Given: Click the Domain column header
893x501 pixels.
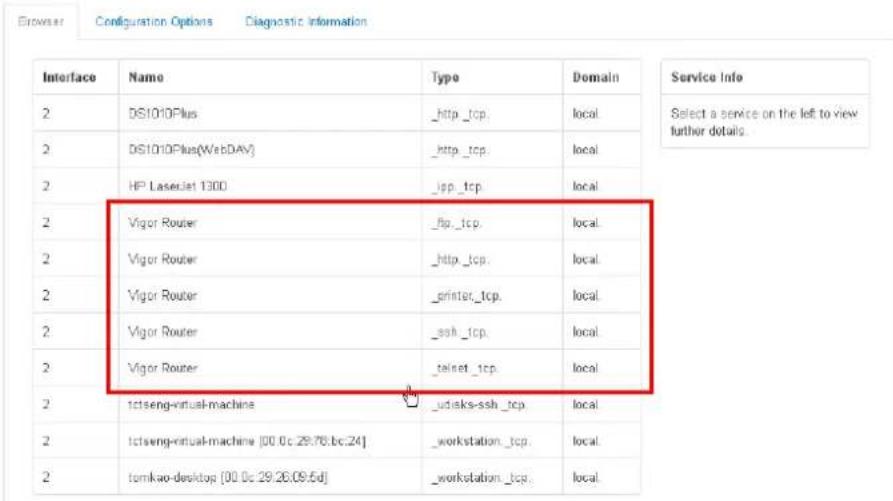Looking at the screenshot, I should point(596,77).
